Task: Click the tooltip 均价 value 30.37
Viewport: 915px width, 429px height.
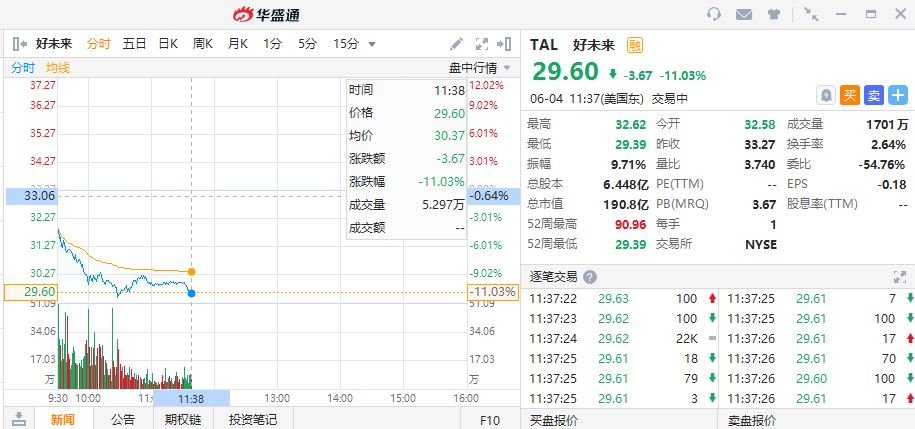Action: click(x=449, y=136)
